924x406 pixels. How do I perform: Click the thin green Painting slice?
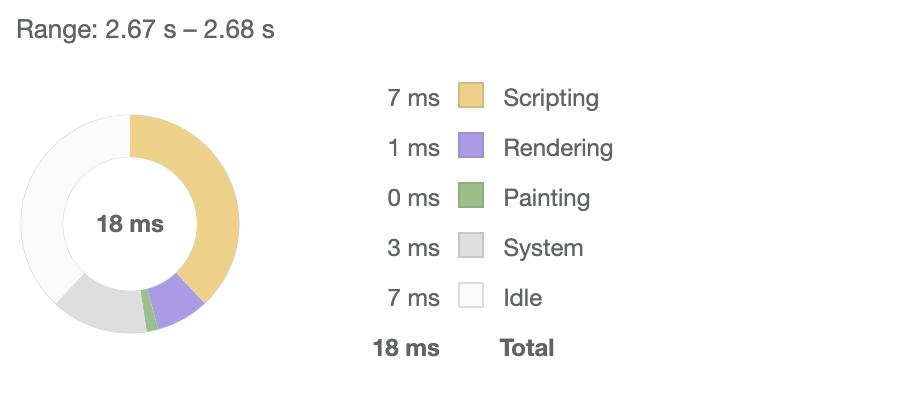click(150, 311)
